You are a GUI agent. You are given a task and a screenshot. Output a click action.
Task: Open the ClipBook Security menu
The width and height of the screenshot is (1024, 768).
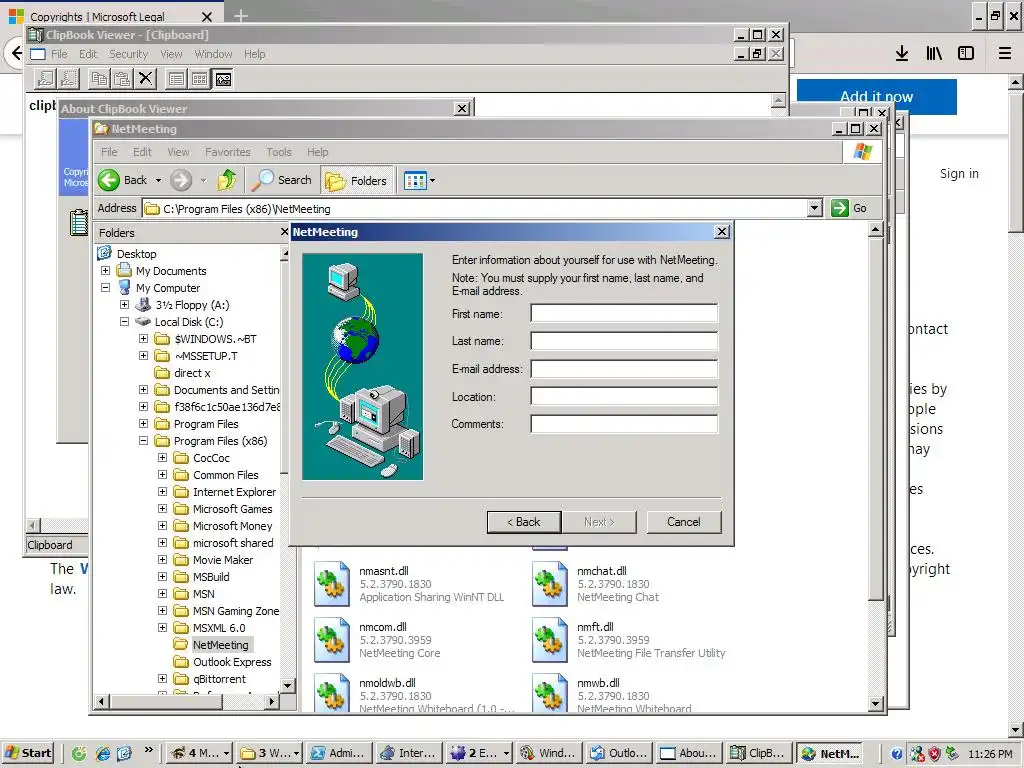coord(128,54)
